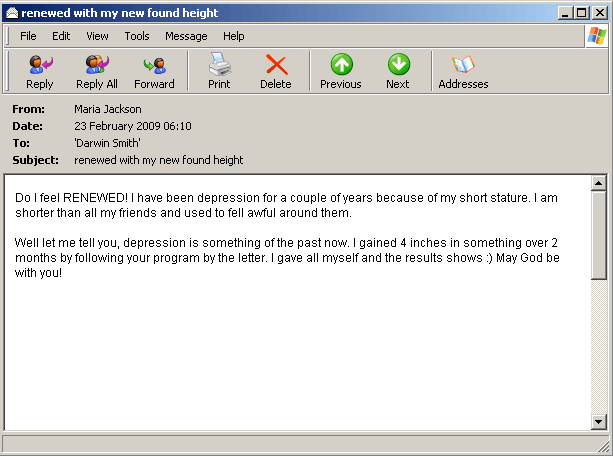Click the recipient 'Darwin Smith'
The width and height of the screenshot is (613, 456).
coord(107,143)
